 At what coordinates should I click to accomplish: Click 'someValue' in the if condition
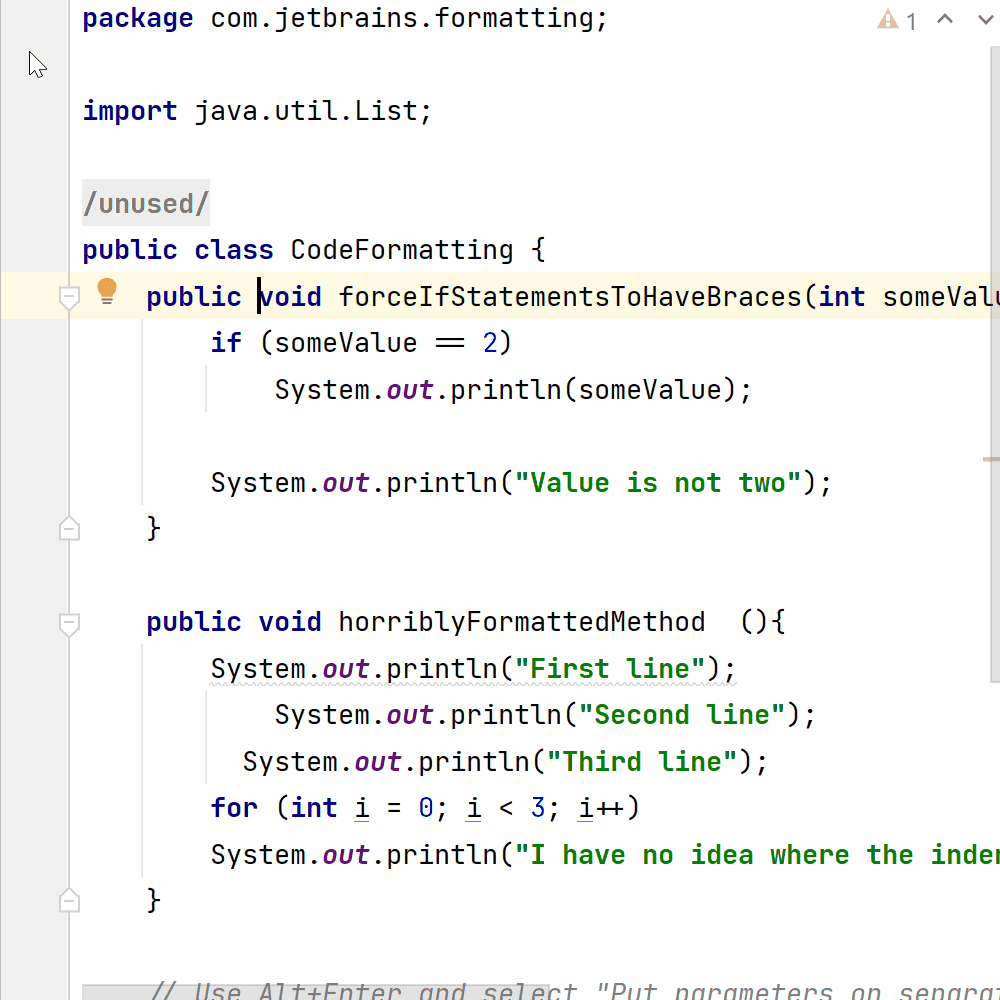point(346,343)
